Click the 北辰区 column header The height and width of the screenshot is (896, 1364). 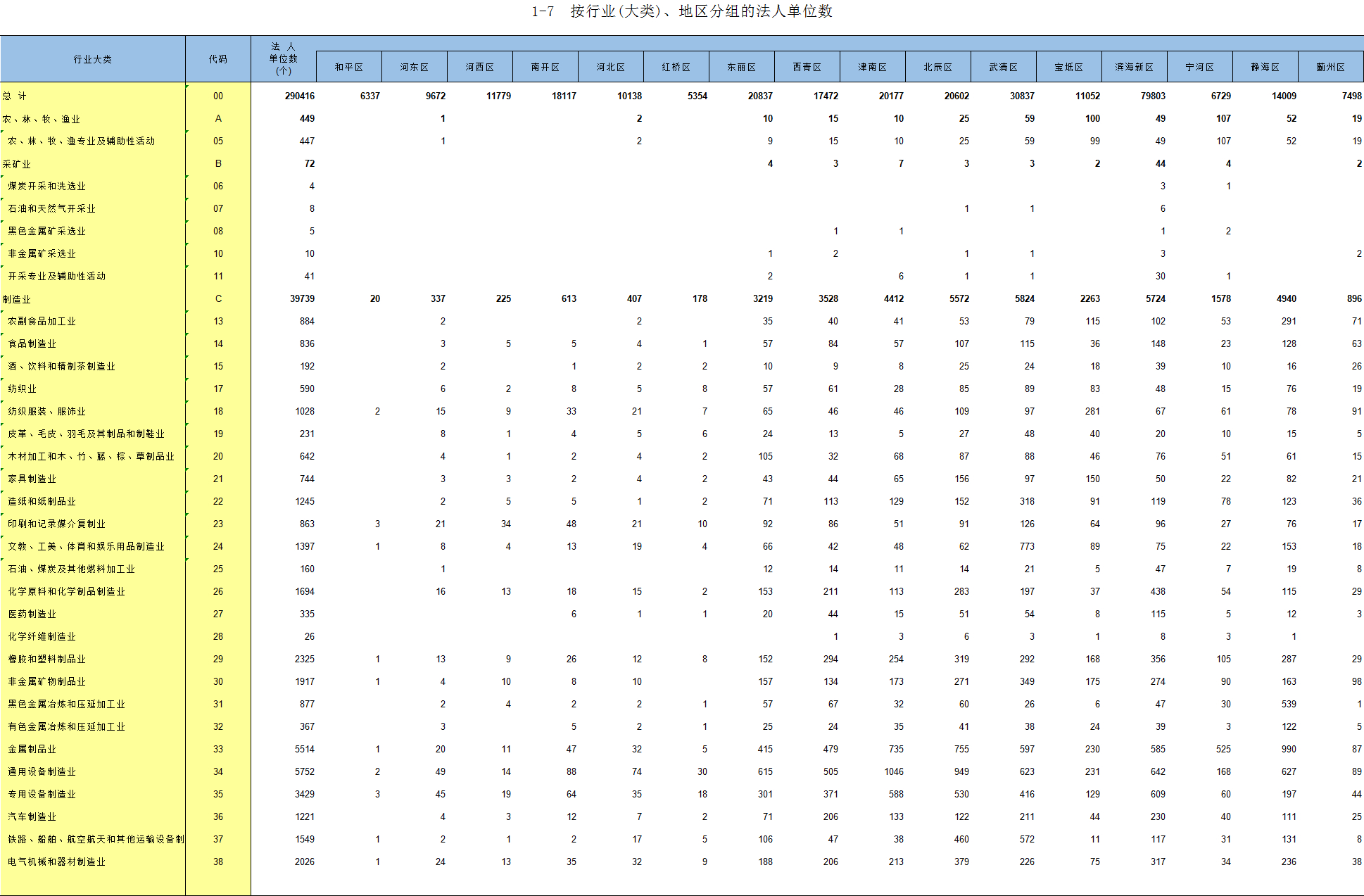coord(938,67)
